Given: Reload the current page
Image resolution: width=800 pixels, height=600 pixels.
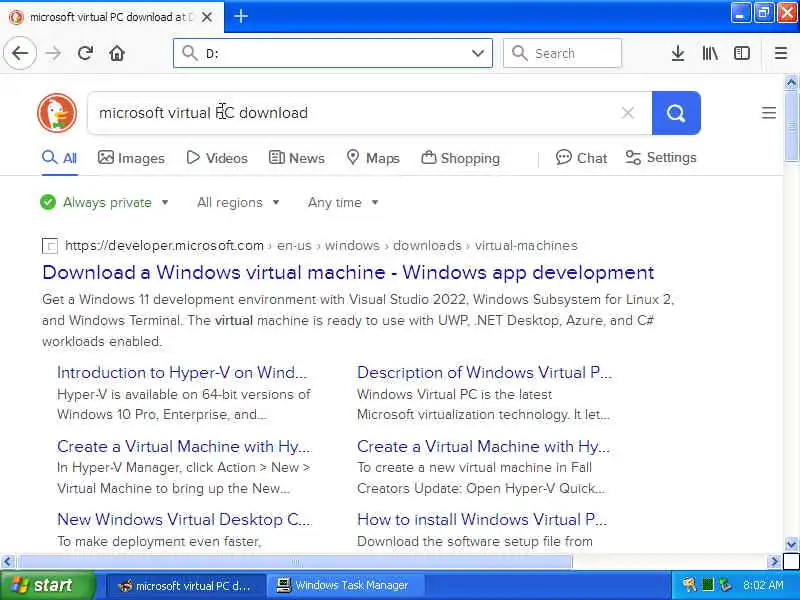Looking at the screenshot, I should [85, 53].
